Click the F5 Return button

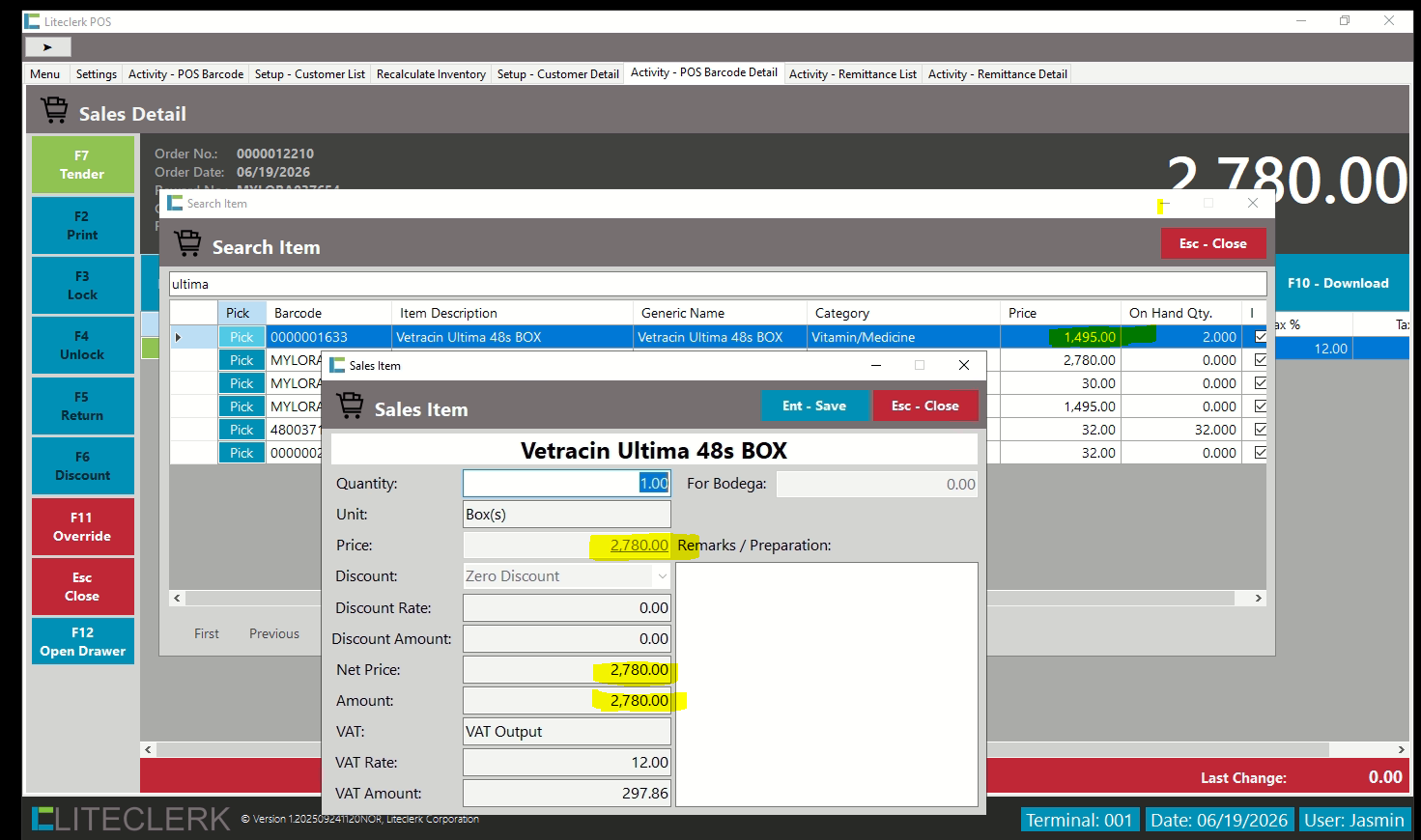83,406
